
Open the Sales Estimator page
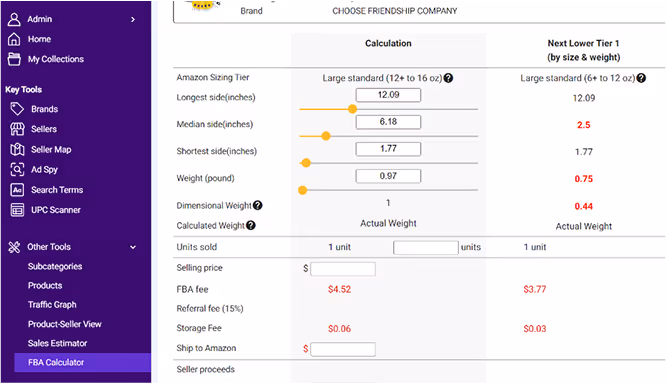point(57,343)
